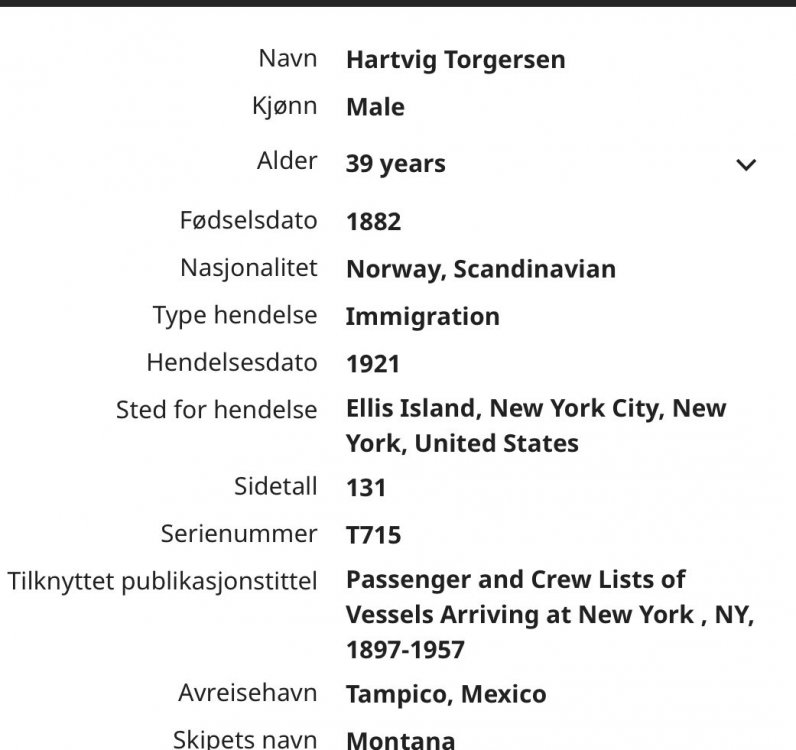Click the Fødselsdato value 1882
This screenshot has height=750, width=796.
click(373, 222)
